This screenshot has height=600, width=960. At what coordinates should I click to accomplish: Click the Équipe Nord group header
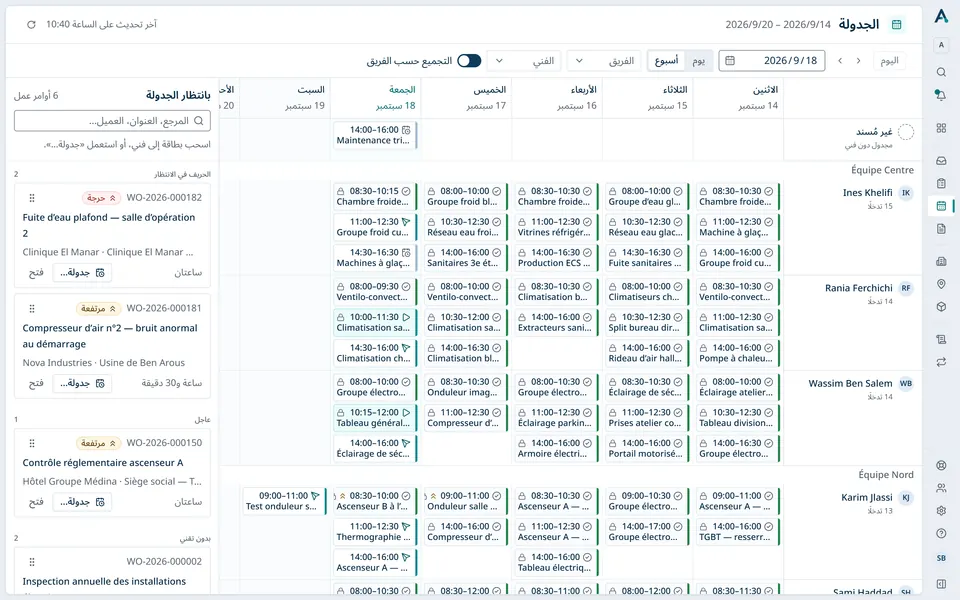click(885, 474)
